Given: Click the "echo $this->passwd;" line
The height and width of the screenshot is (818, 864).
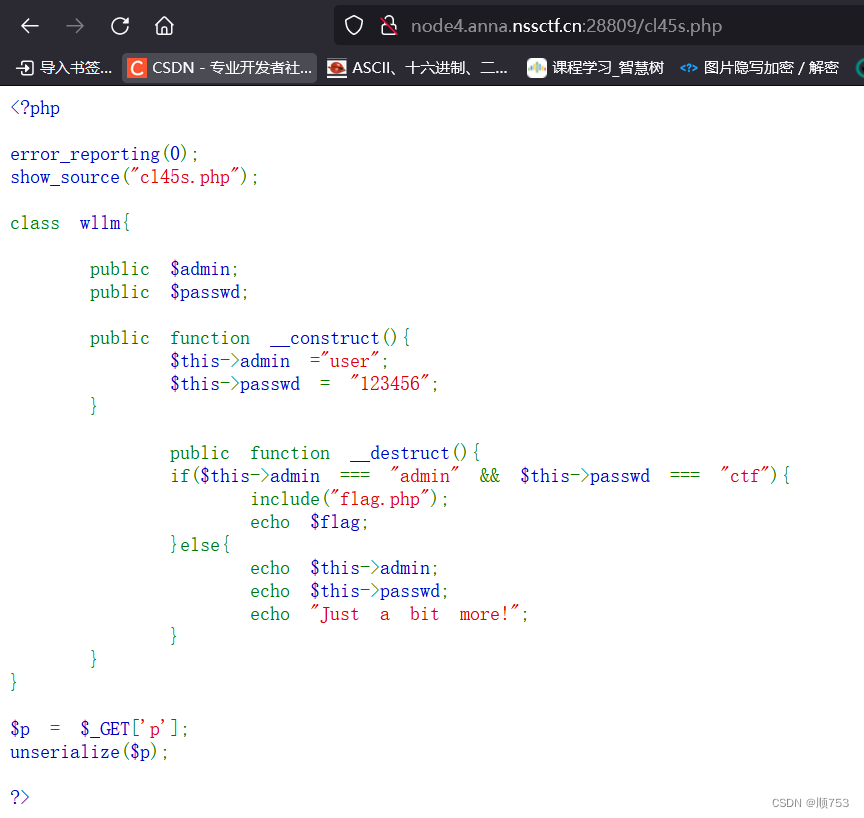Looking at the screenshot, I should click(x=349, y=591).
